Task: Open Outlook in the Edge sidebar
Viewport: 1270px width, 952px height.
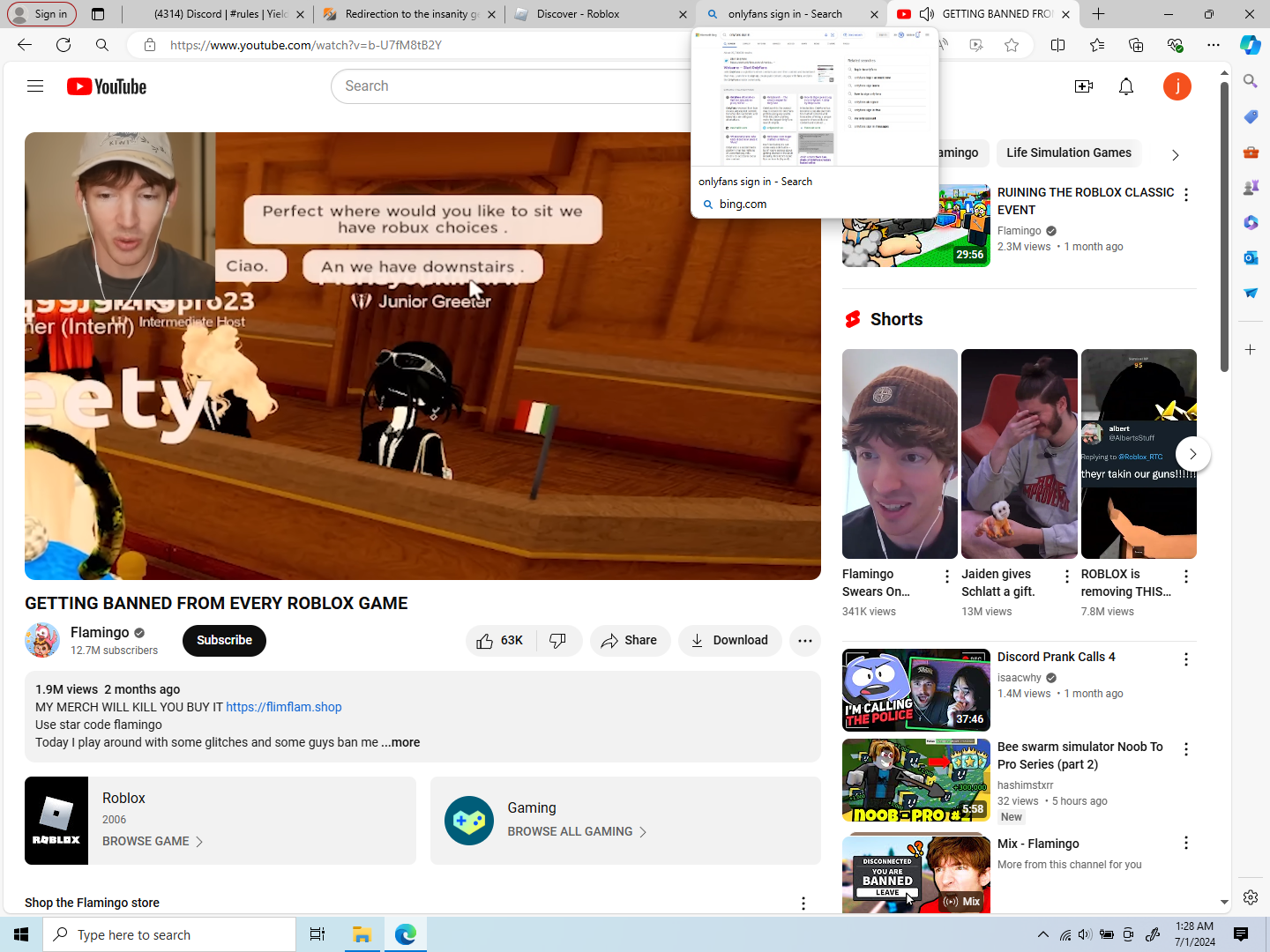Action: pos(1251,257)
